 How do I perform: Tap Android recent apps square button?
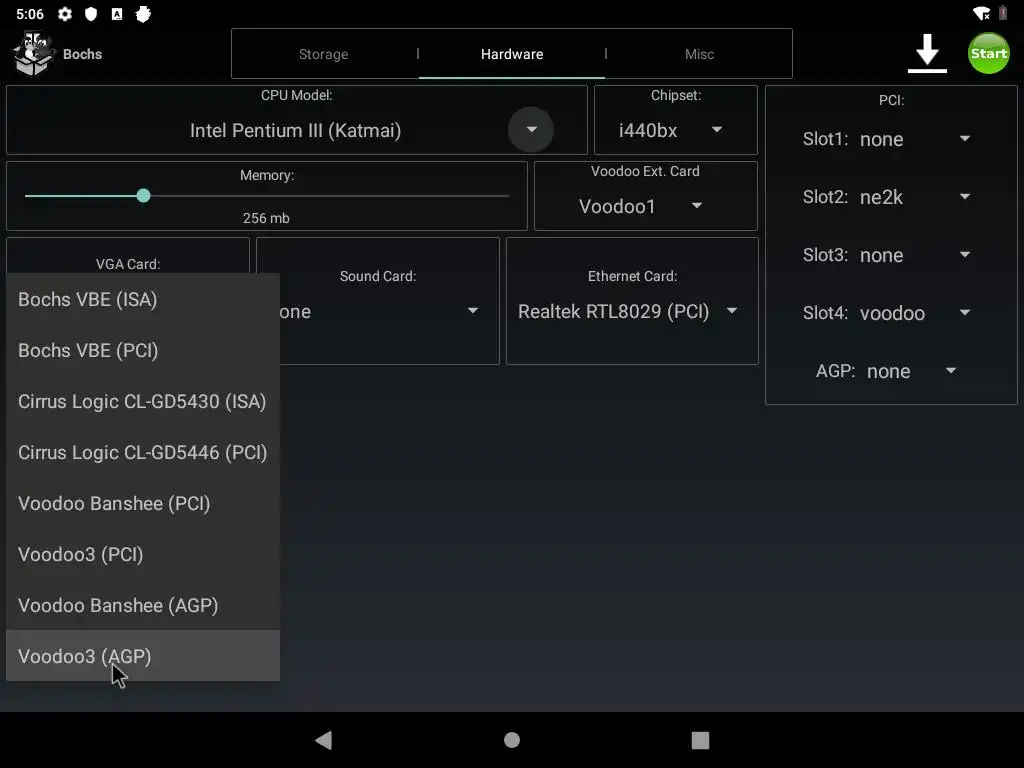pyautogui.click(x=700, y=740)
